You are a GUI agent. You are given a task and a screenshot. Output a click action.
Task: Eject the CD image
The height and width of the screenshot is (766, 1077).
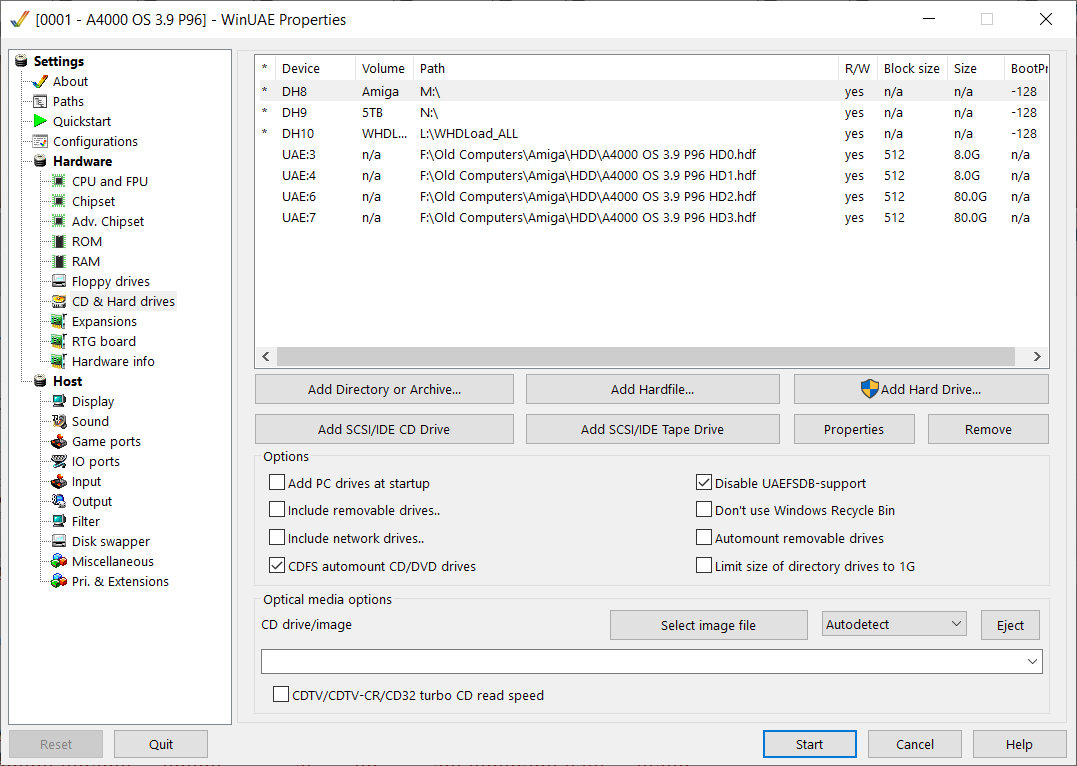coord(1010,624)
